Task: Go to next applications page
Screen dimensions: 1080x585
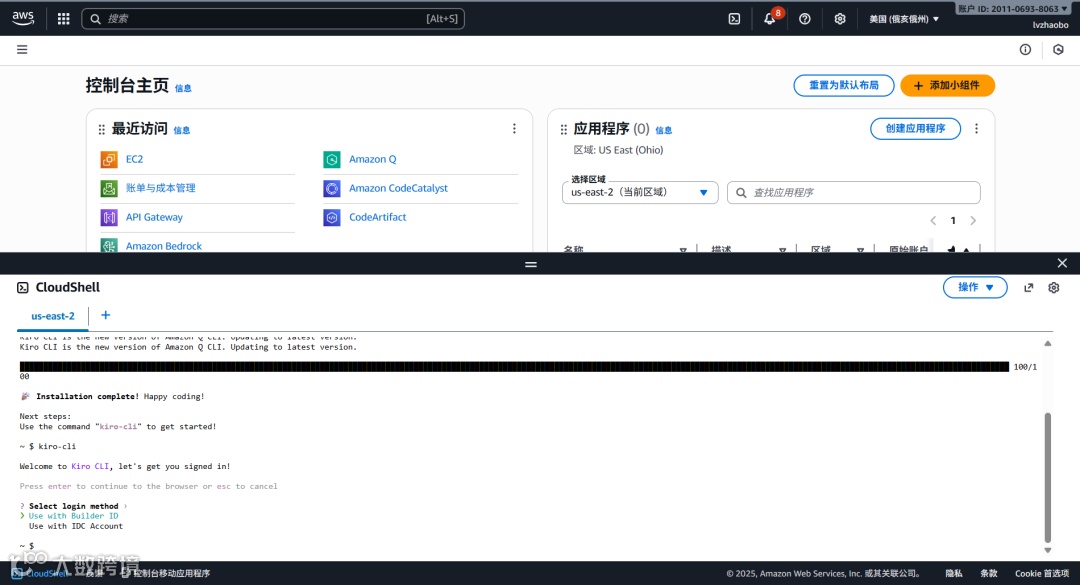Action: point(973,220)
